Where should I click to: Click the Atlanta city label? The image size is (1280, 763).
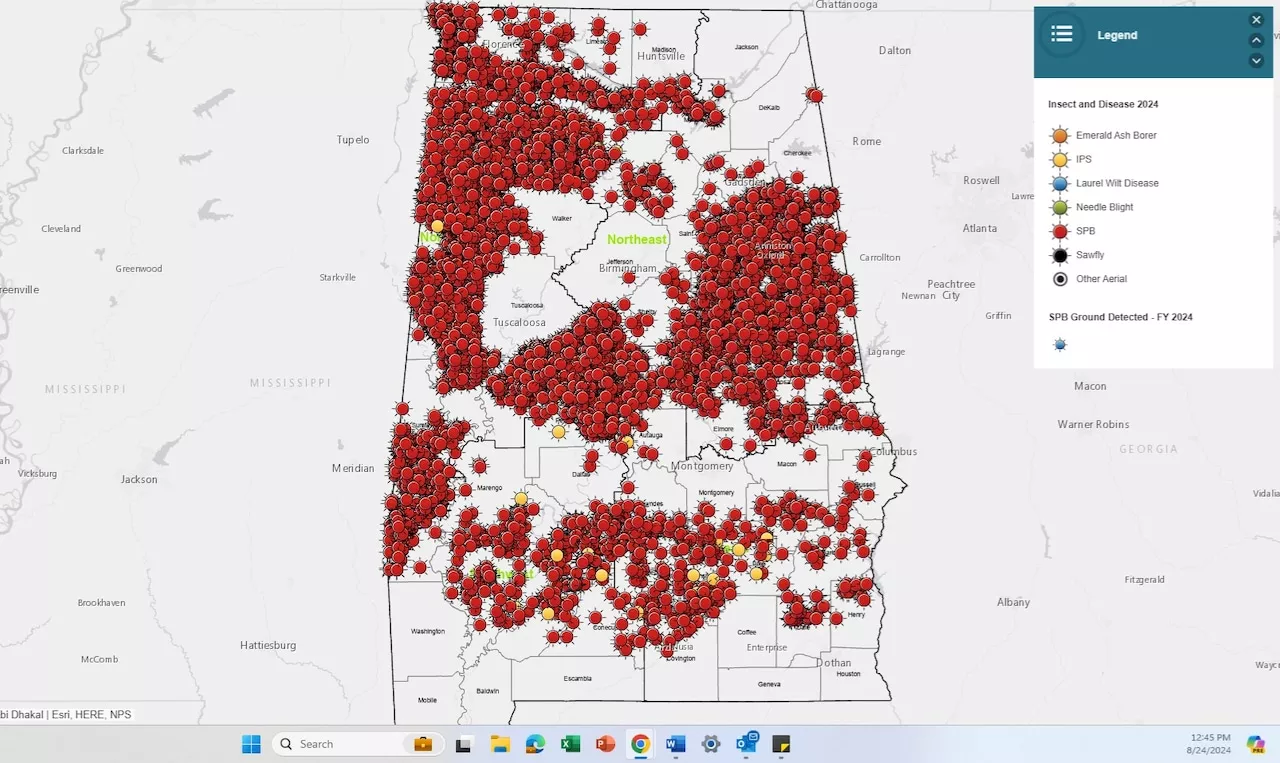[979, 229]
